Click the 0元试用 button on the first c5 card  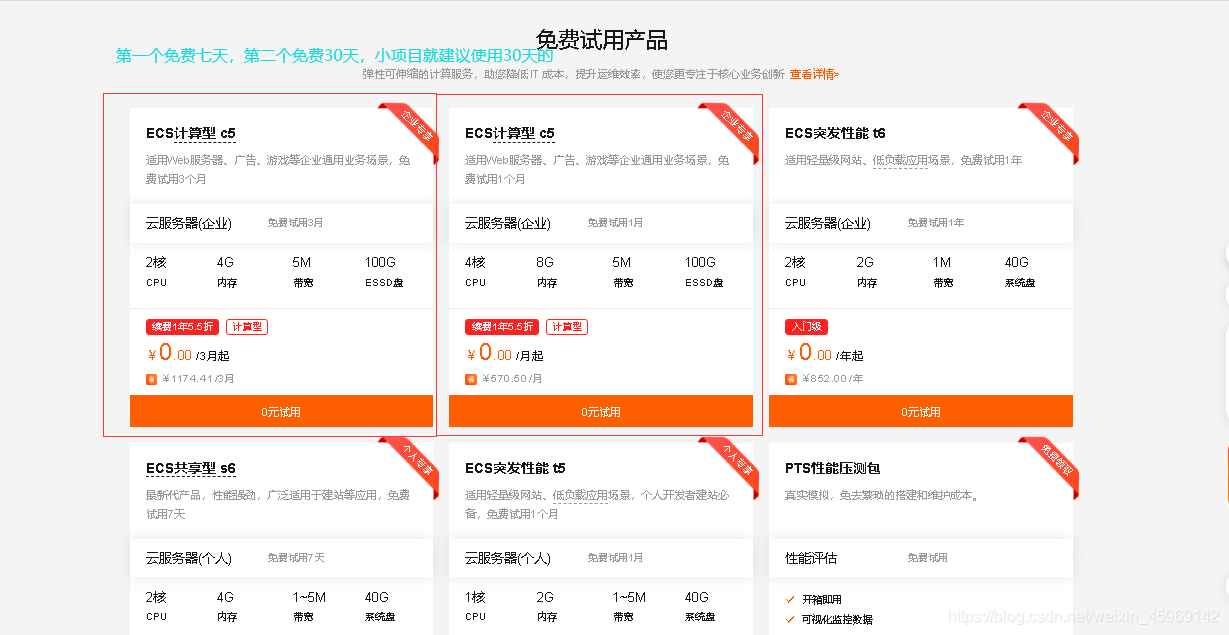pyautogui.click(x=281, y=410)
